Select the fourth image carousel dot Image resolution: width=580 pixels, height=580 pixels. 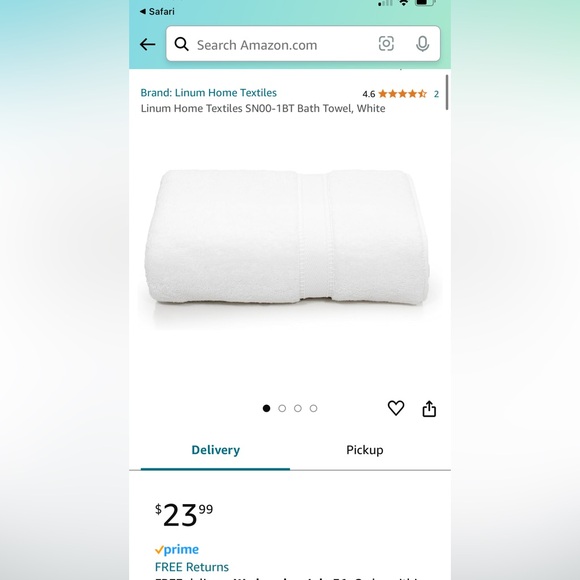pyautogui.click(x=313, y=408)
